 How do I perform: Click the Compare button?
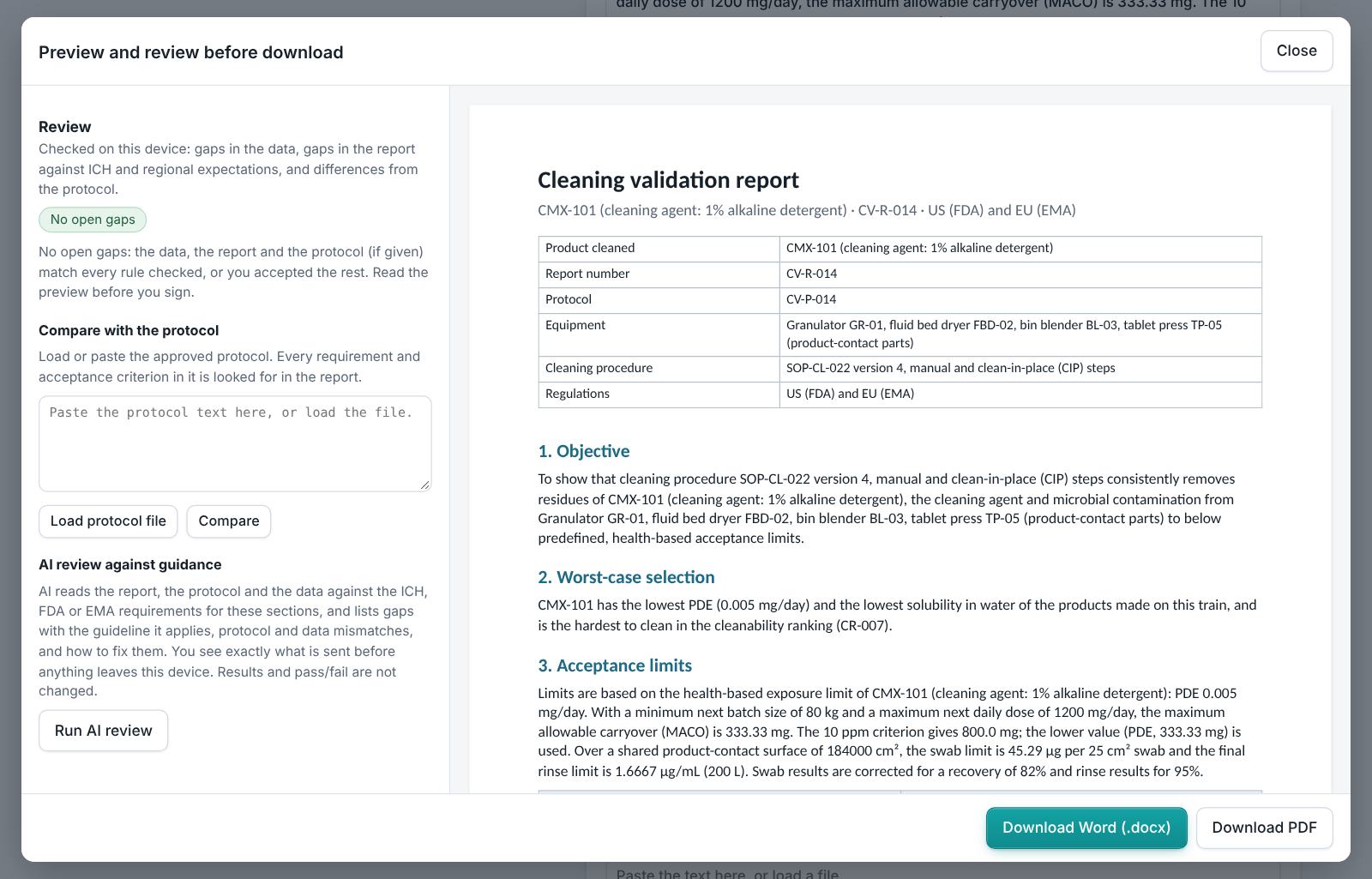[x=229, y=521]
